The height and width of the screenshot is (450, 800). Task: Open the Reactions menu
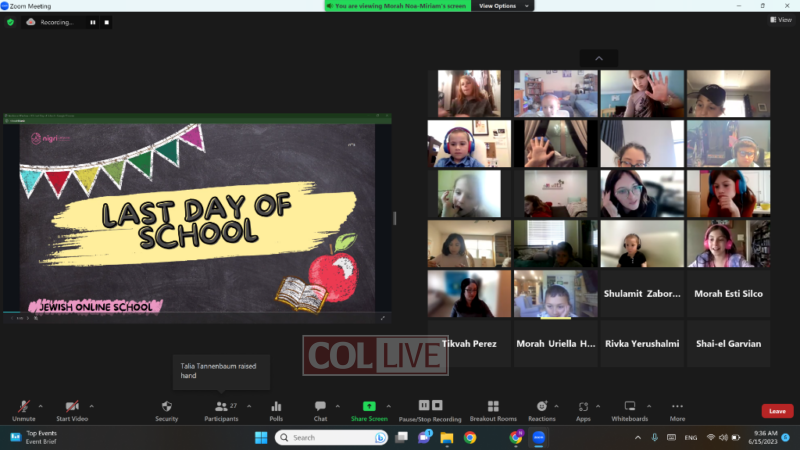tap(541, 410)
